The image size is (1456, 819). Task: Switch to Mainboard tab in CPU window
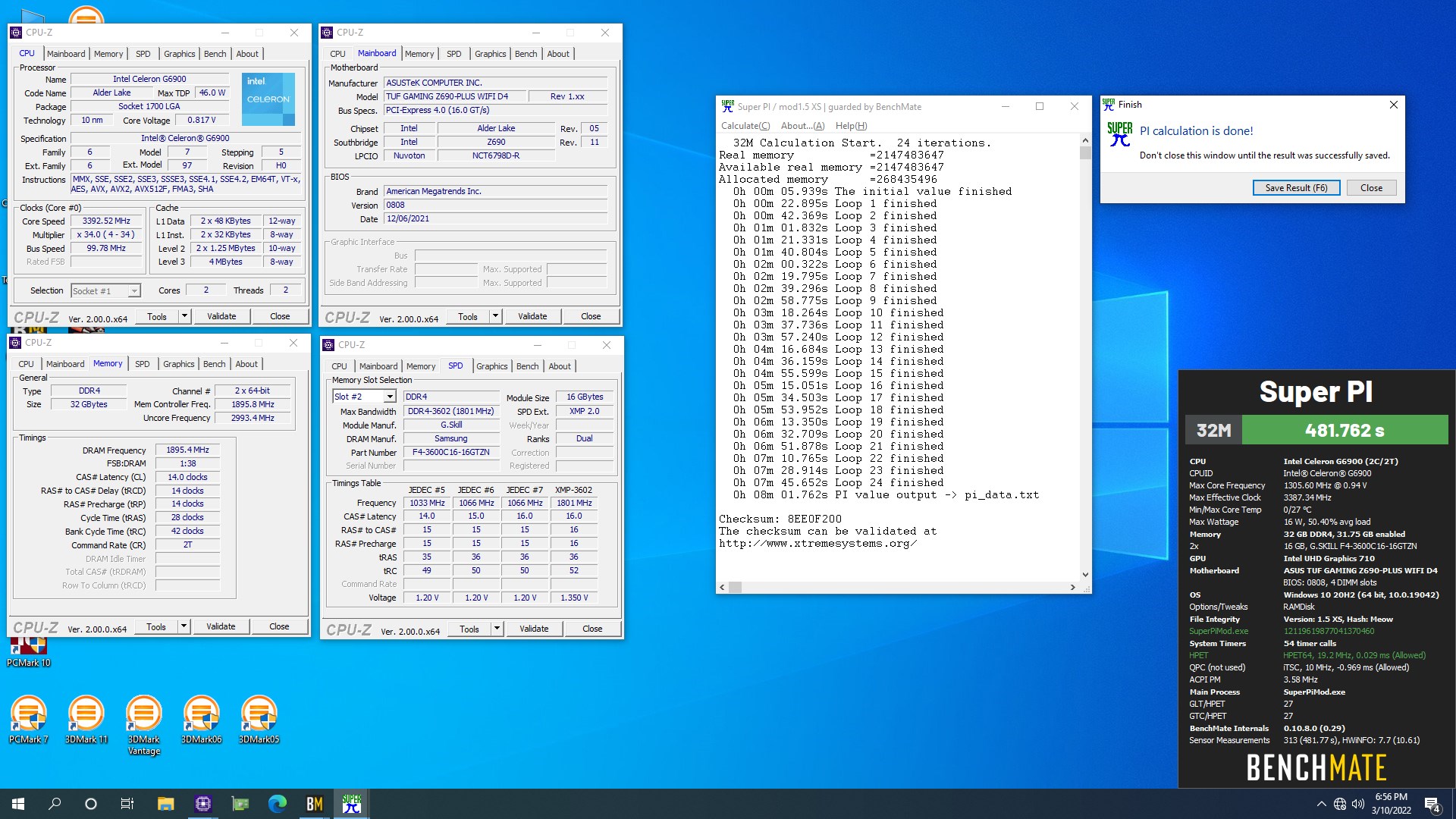66,54
